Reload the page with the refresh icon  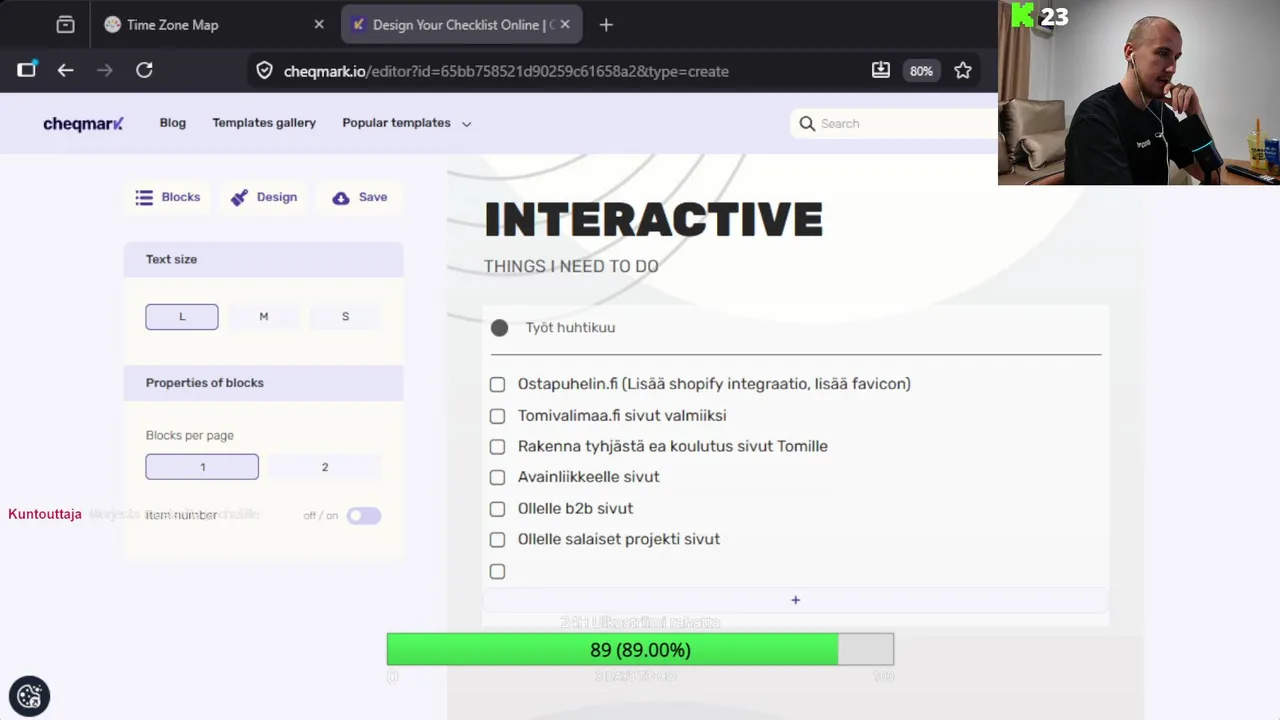144,70
